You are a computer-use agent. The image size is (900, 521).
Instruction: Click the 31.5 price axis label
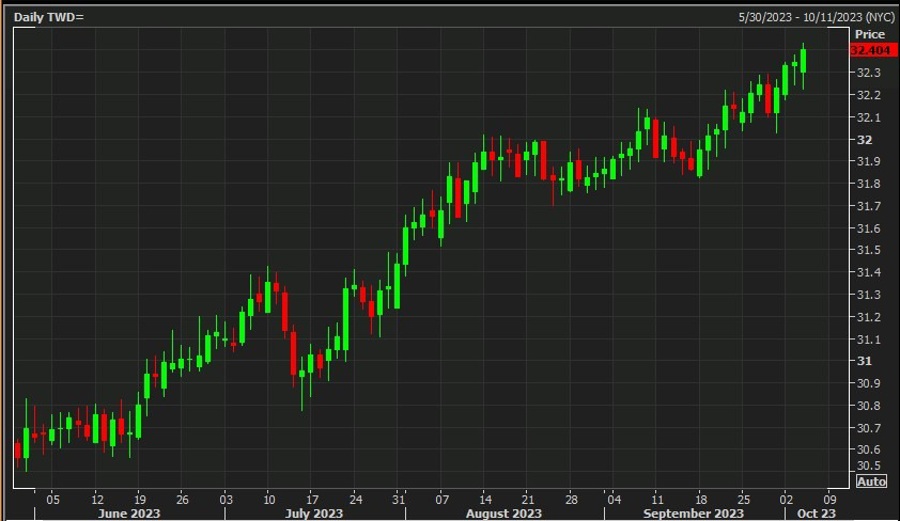coord(868,250)
